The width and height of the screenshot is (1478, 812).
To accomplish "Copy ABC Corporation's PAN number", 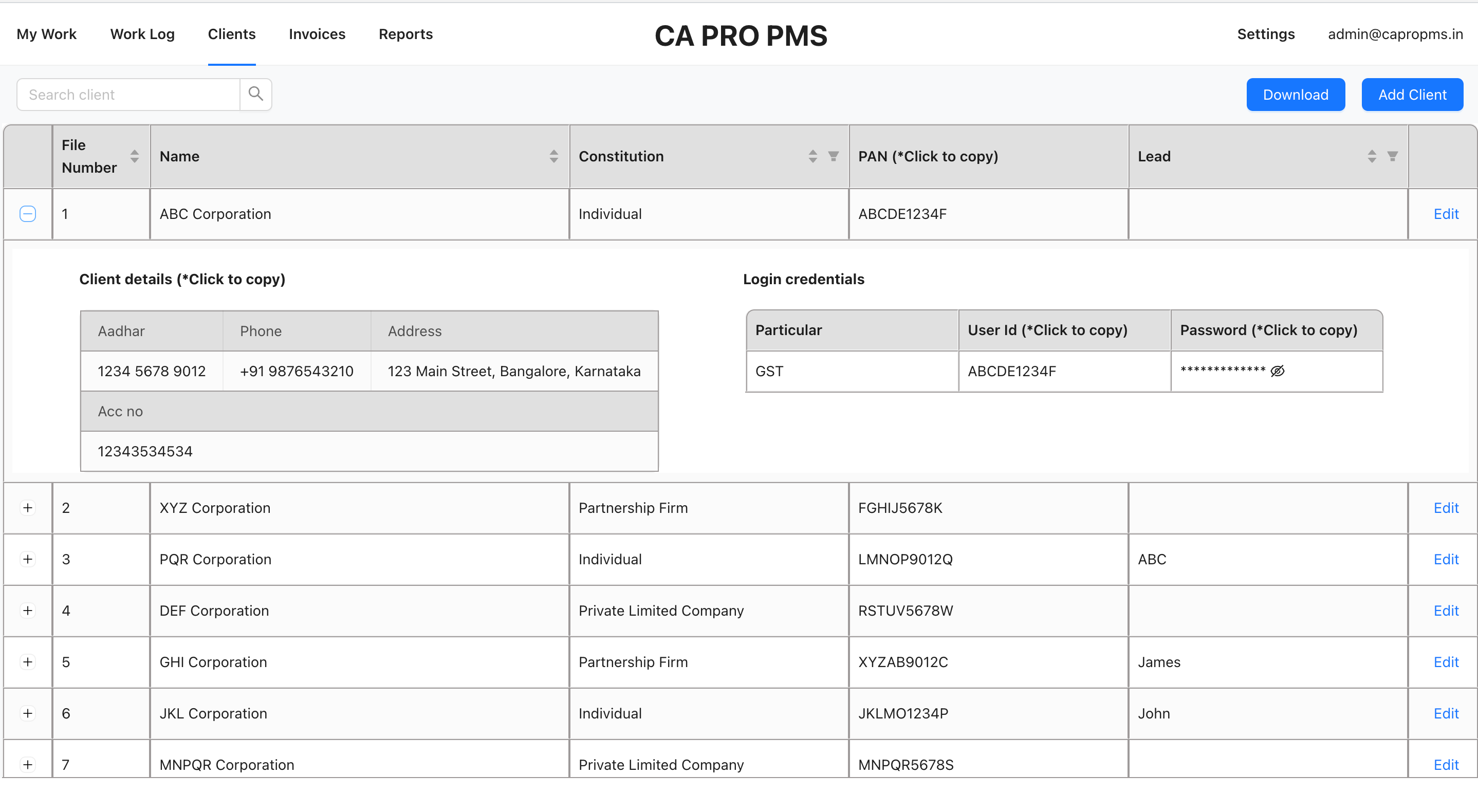I will click(x=902, y=213).
